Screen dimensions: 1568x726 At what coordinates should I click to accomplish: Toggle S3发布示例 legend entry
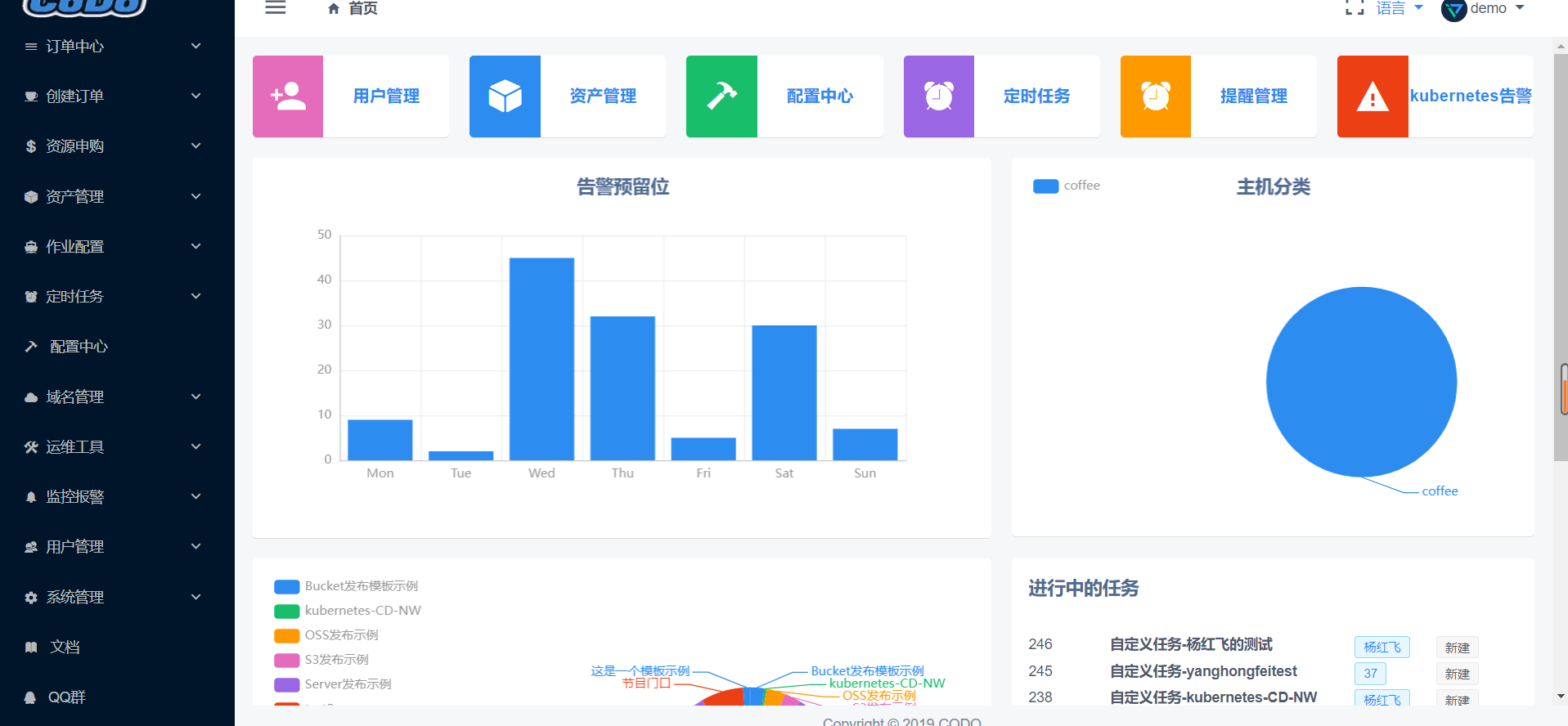321,660
